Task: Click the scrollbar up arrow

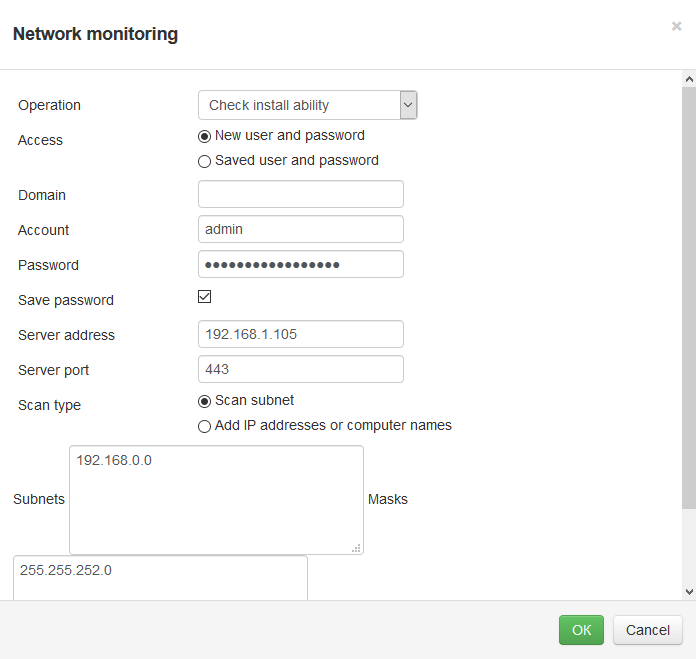Action: tap(688, 78)
